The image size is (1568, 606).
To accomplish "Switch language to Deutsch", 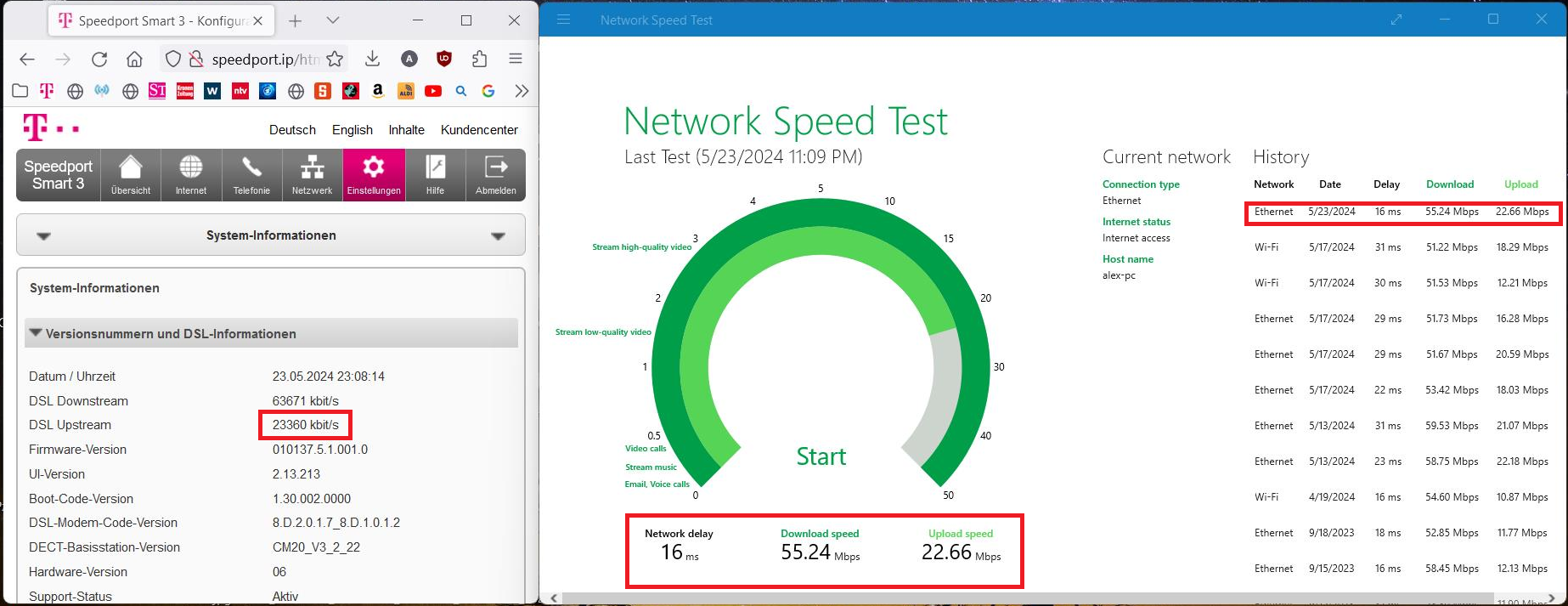I will coord(292,130).
